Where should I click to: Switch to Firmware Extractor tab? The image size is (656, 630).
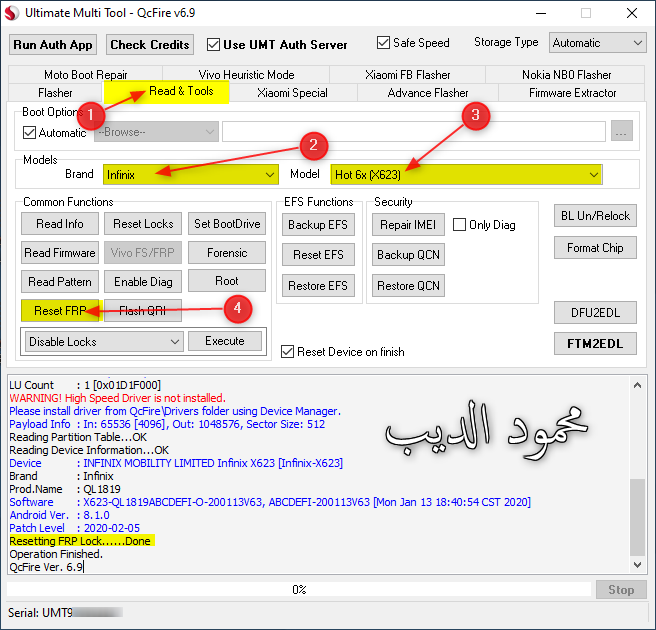tap(572, 92)
